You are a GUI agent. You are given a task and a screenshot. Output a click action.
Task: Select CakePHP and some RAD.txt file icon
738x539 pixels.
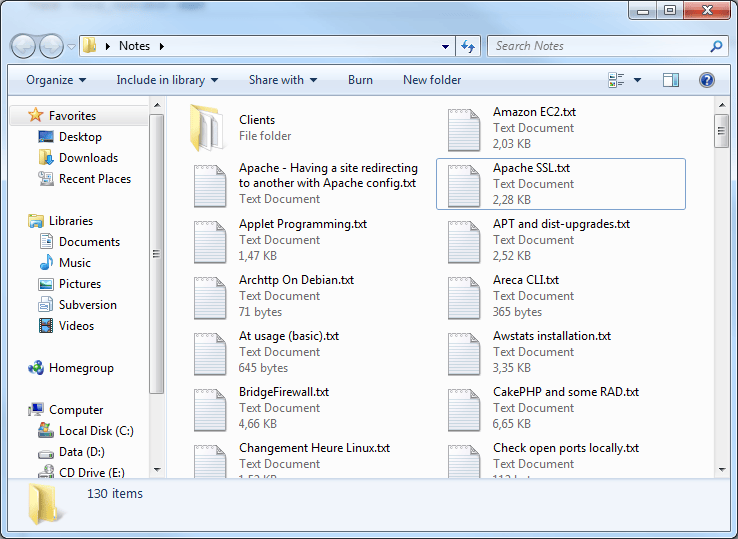coord(464,410)
